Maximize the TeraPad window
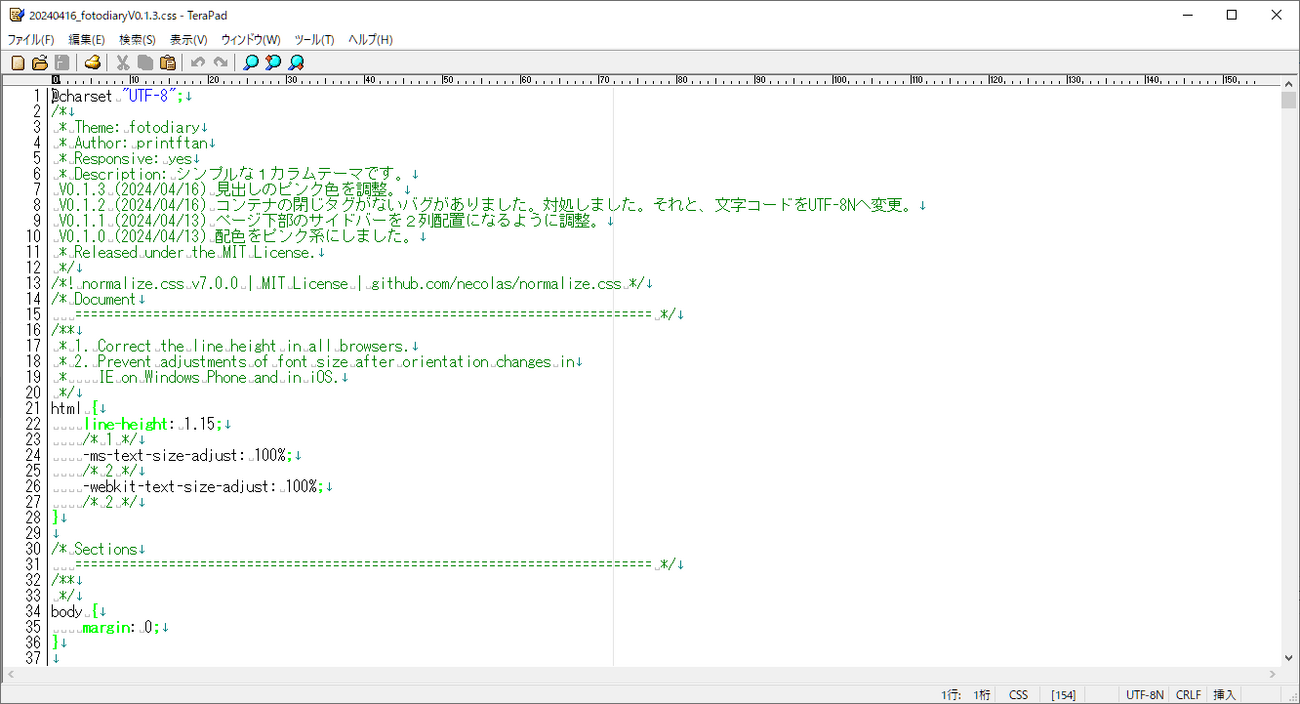This screenshot has height=704, width=1300. coord(1232,15)
